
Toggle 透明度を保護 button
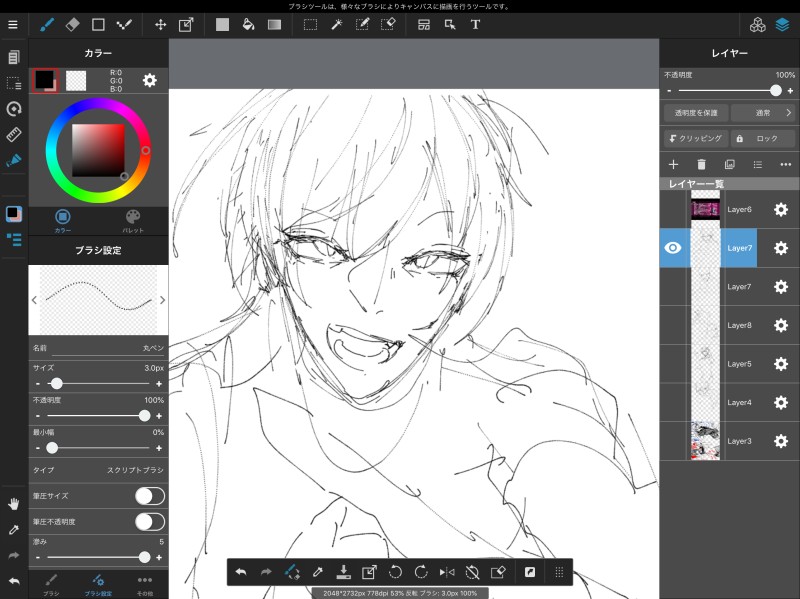click(695, 113)
